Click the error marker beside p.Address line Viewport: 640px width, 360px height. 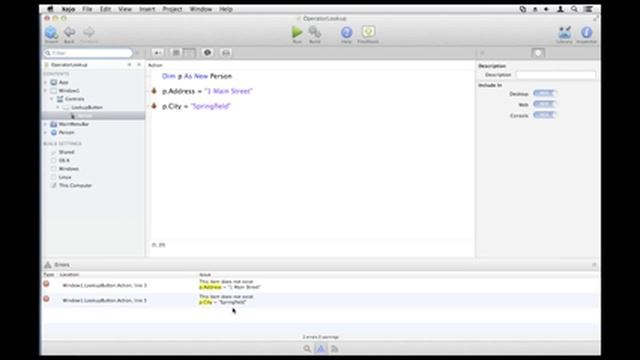pyautogui.click(x=154, y=91)
